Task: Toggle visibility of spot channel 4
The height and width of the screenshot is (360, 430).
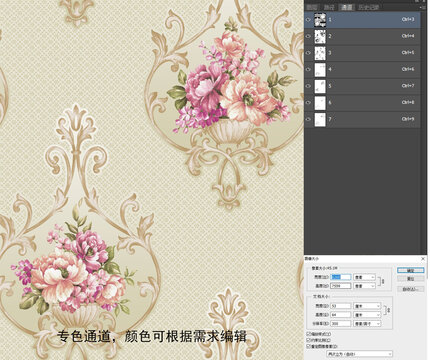Action: click(x=308, y=69)
